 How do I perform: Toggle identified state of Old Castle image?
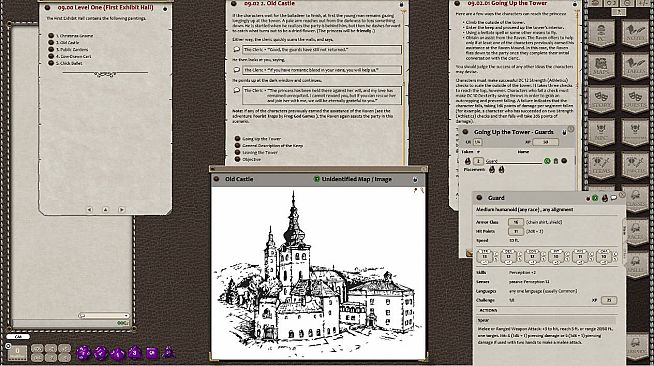pyautogui.click(x=317, y=179)
